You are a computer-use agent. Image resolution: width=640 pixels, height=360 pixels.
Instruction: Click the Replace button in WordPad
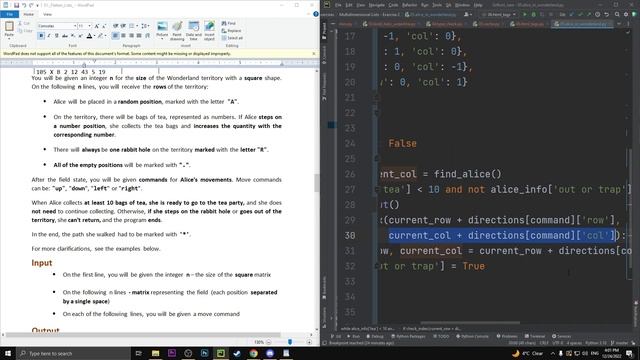tap(231, 31)
